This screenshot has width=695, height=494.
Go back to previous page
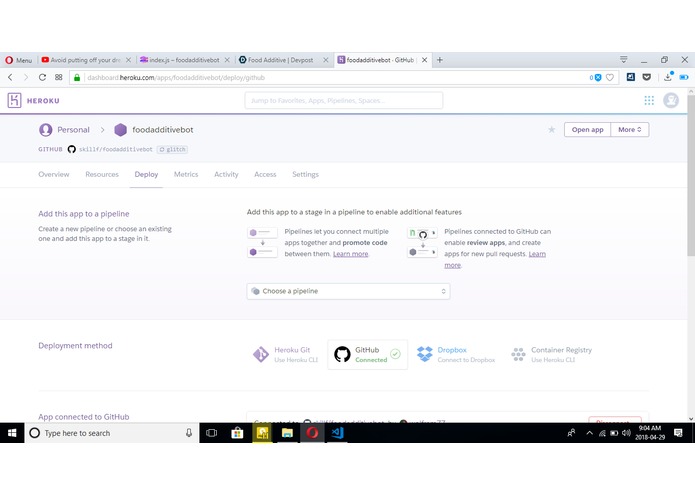[10, 78]
